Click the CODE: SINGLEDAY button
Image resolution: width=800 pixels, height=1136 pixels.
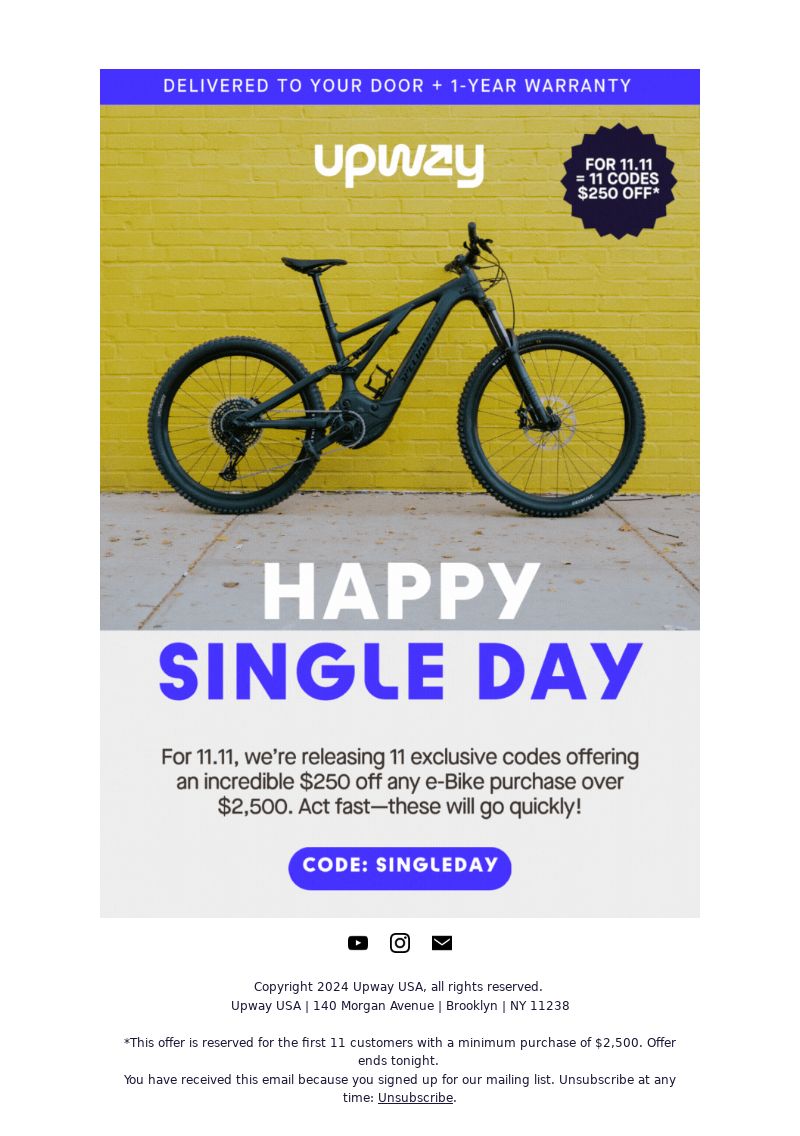click(400, 868)
